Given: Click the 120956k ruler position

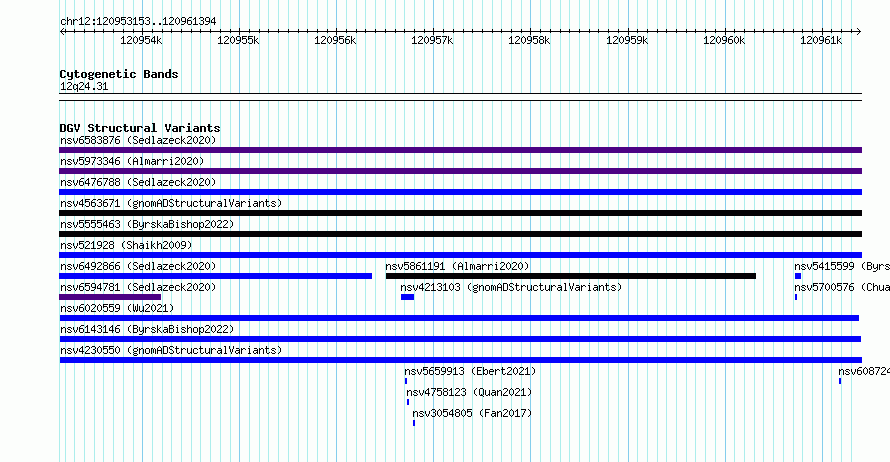Looking at the screenshot, I should (335, 40).
